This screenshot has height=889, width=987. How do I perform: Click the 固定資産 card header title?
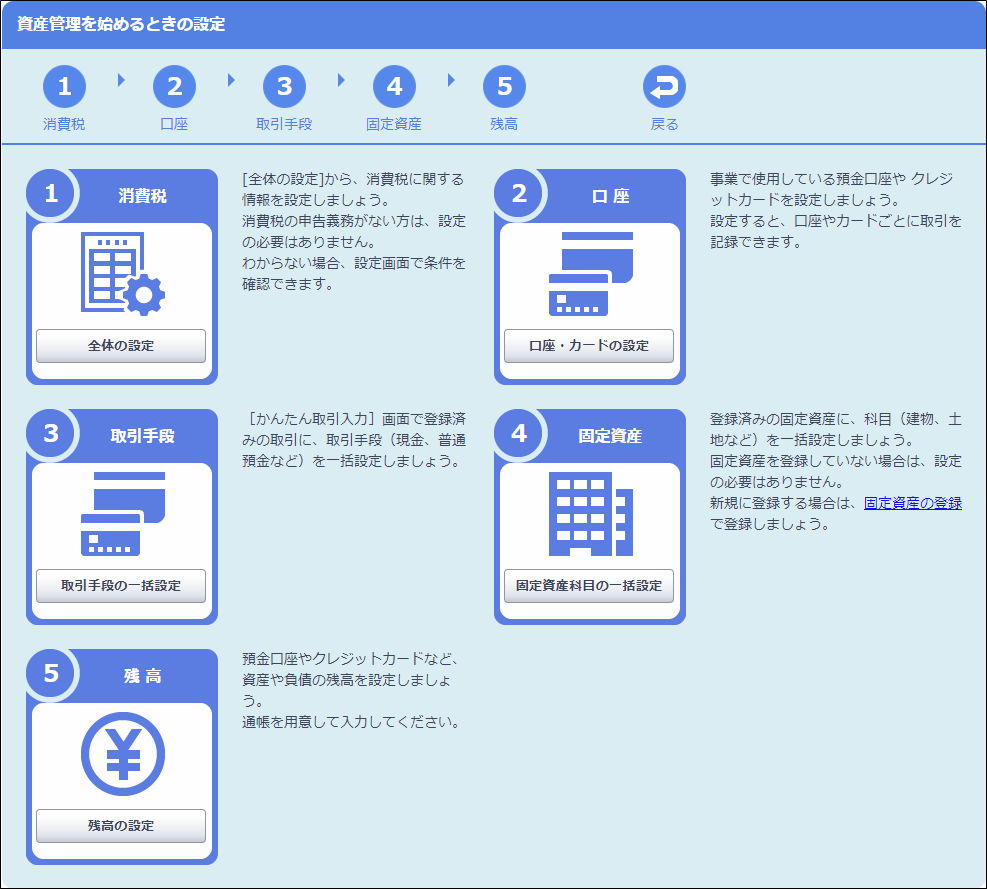[x=610, y=436]
